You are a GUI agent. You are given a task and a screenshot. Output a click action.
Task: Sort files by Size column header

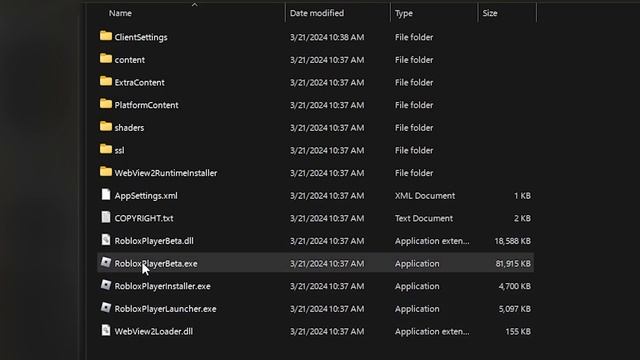pos(490,13)
